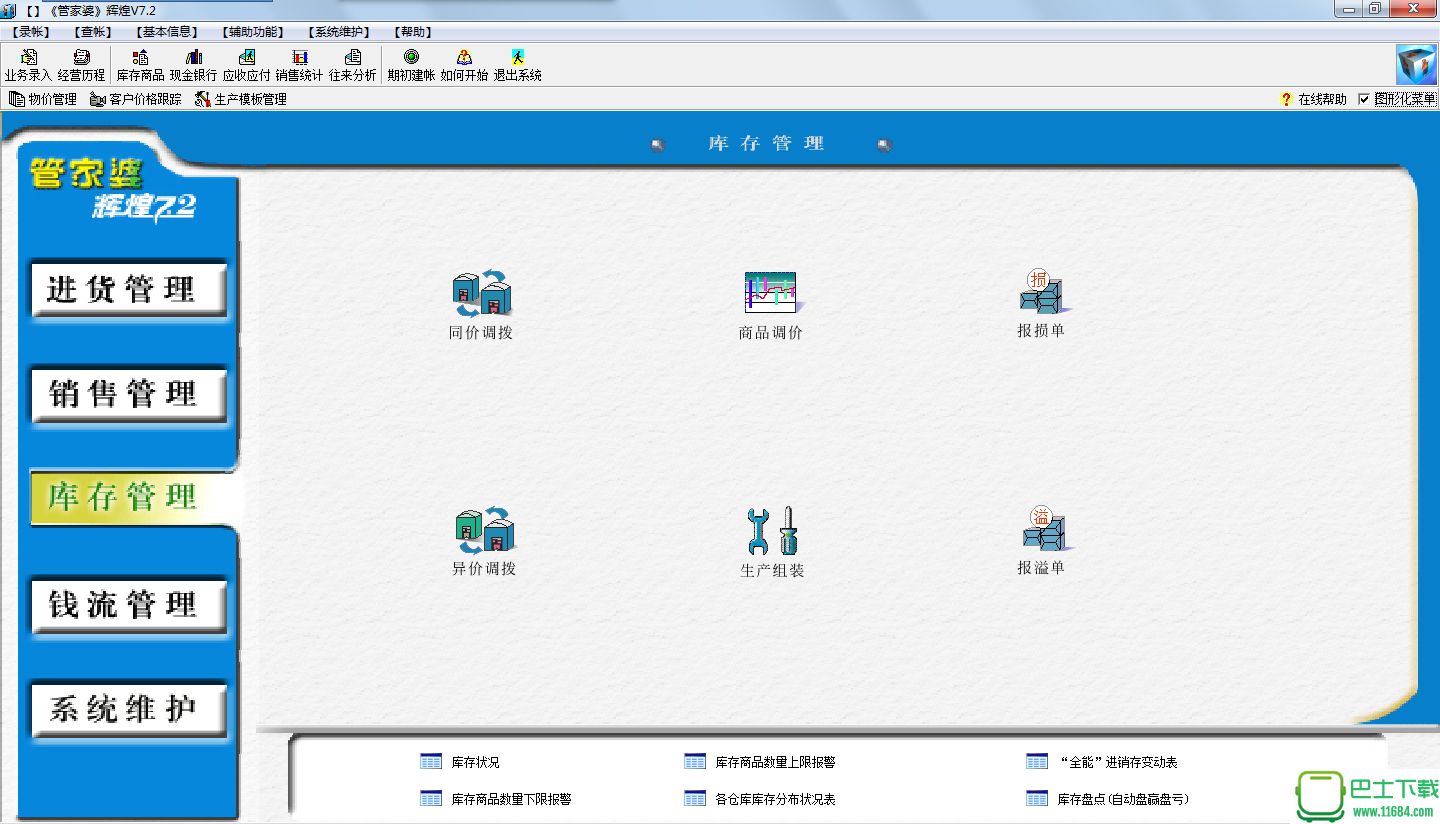
Task: Open 库存盘点(自动盘赢盘亏) report
Action: 1123,799
